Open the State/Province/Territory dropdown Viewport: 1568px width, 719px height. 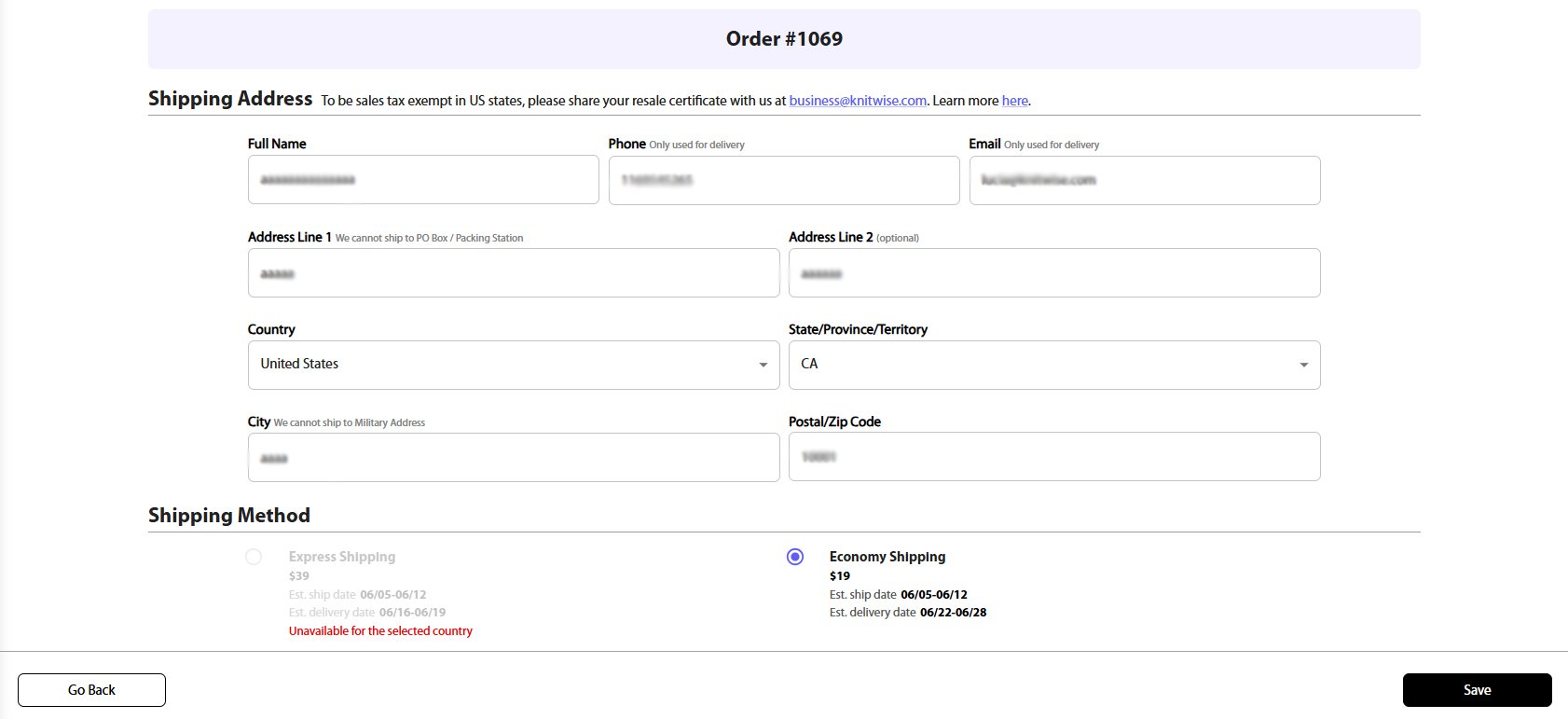pos(1054,365)
